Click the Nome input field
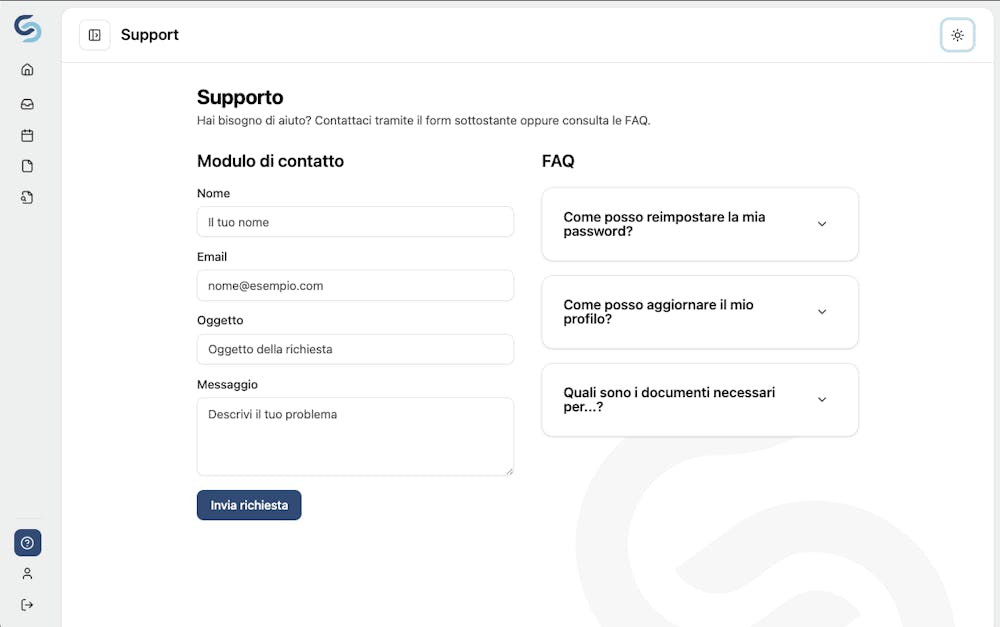This screenshot has width=1000, height=627. (355, 221)
